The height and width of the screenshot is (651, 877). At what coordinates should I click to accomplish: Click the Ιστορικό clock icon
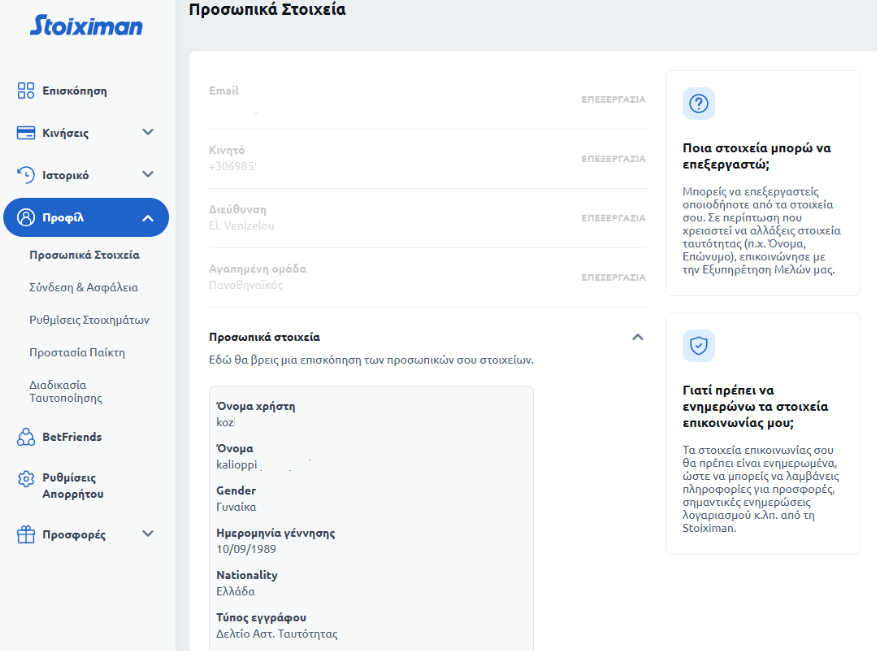[x=26, y=175]
